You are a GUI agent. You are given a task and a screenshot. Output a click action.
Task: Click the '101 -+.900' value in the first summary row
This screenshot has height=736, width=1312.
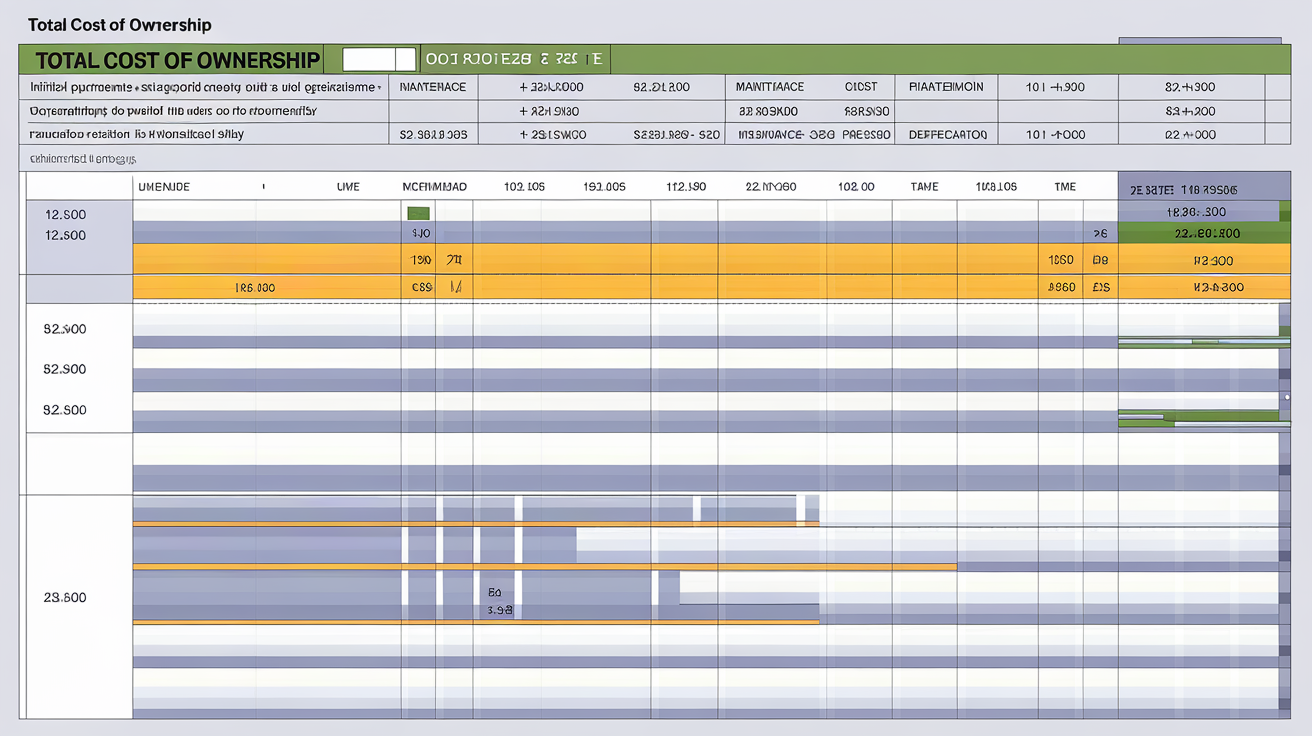pos(1055,87)
